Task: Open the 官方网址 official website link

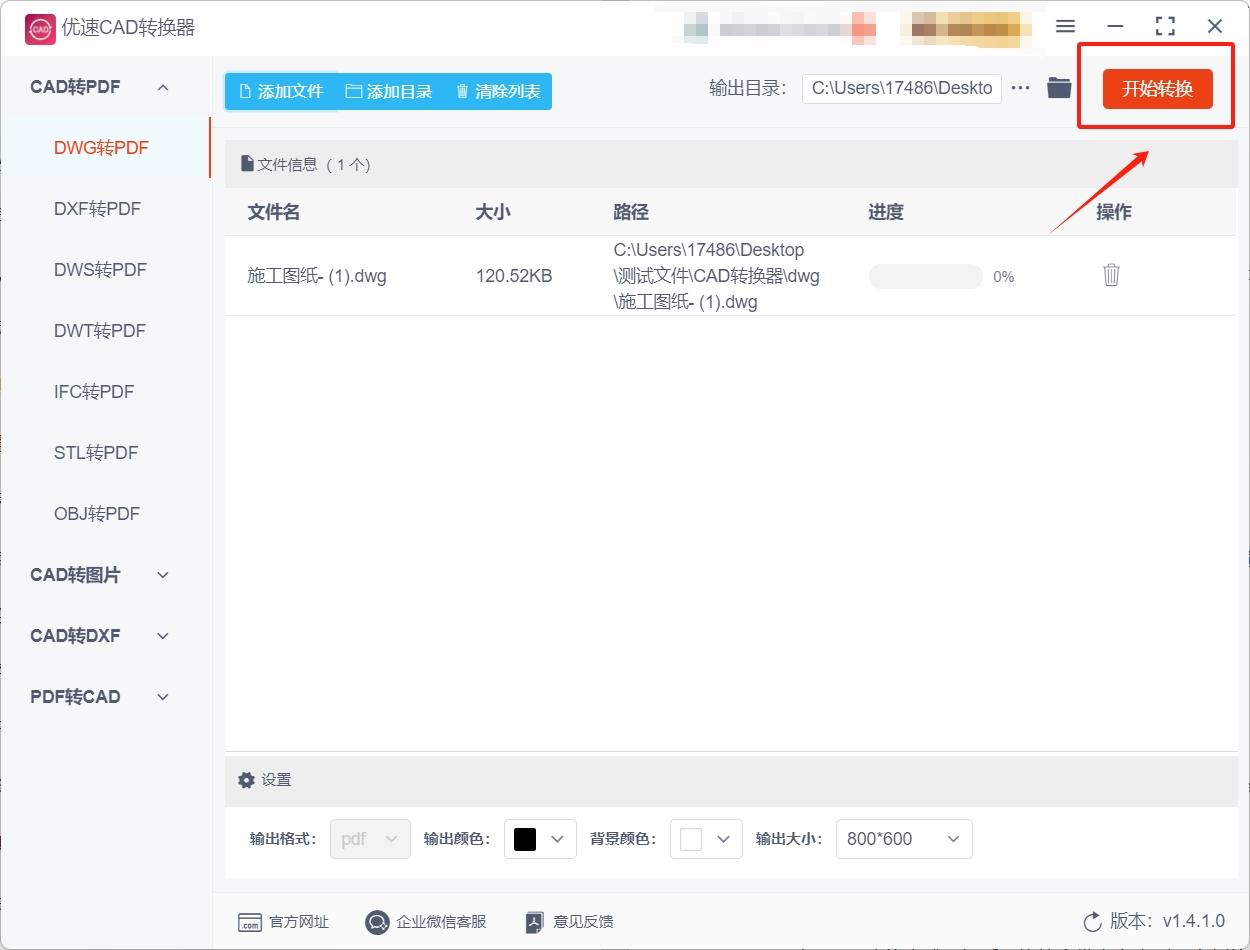Action: pos(284,922)
